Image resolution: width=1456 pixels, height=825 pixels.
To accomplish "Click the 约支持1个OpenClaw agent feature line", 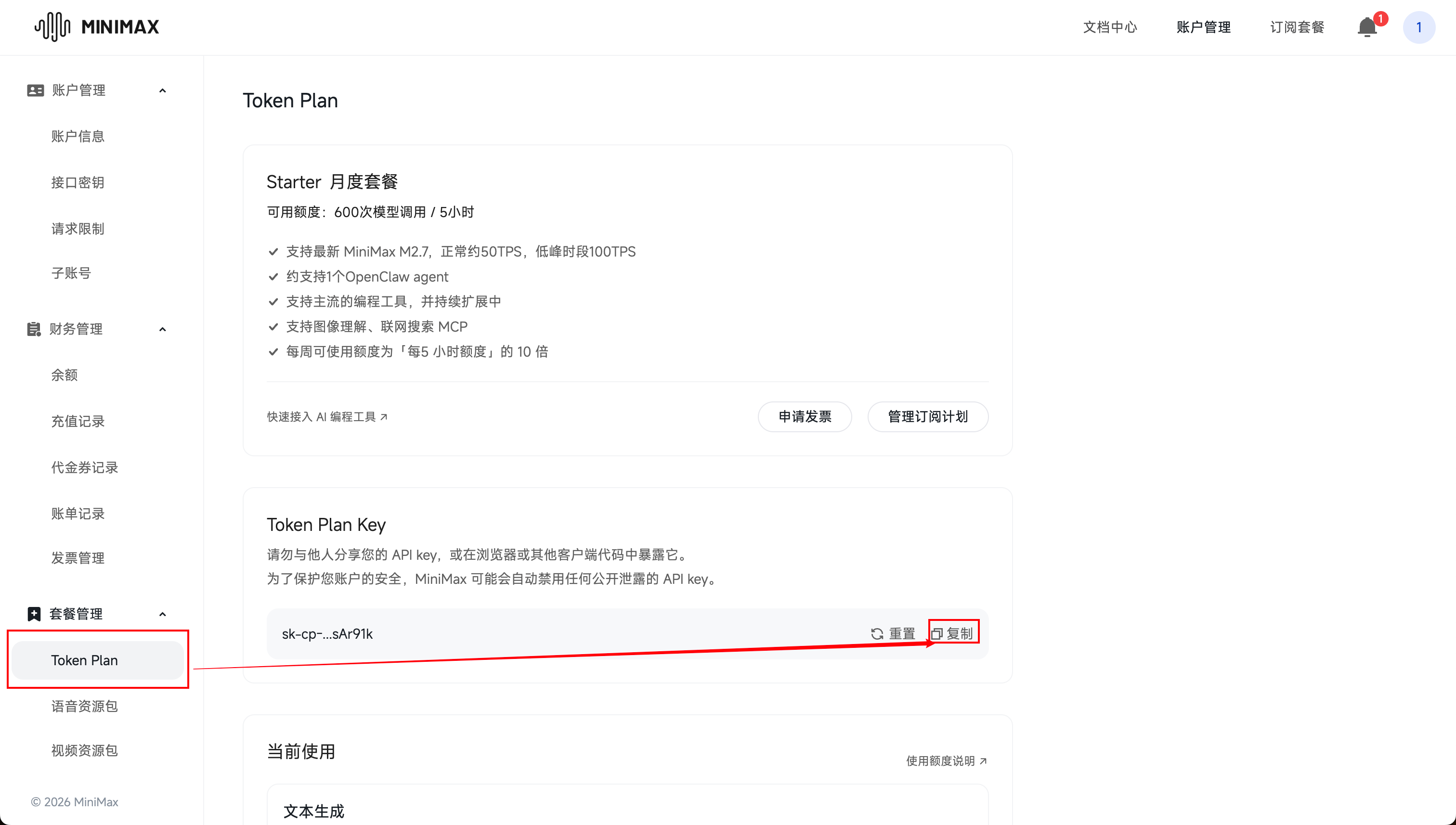I will click(x=367, y=277).
